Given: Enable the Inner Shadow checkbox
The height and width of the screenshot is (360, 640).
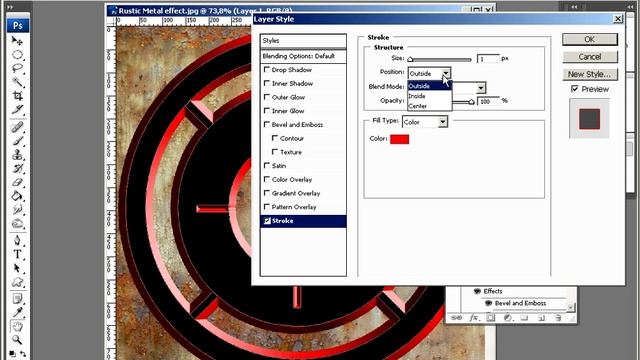Looking at the screenshot, I should [x=267, y=83].
